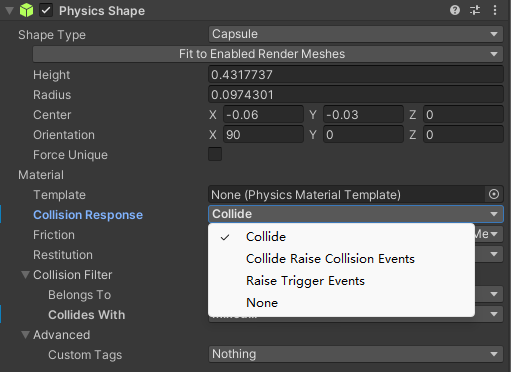Click the Radius value field
The width and height of the screenshot is (511, 372).
click(x=356, y=95)
